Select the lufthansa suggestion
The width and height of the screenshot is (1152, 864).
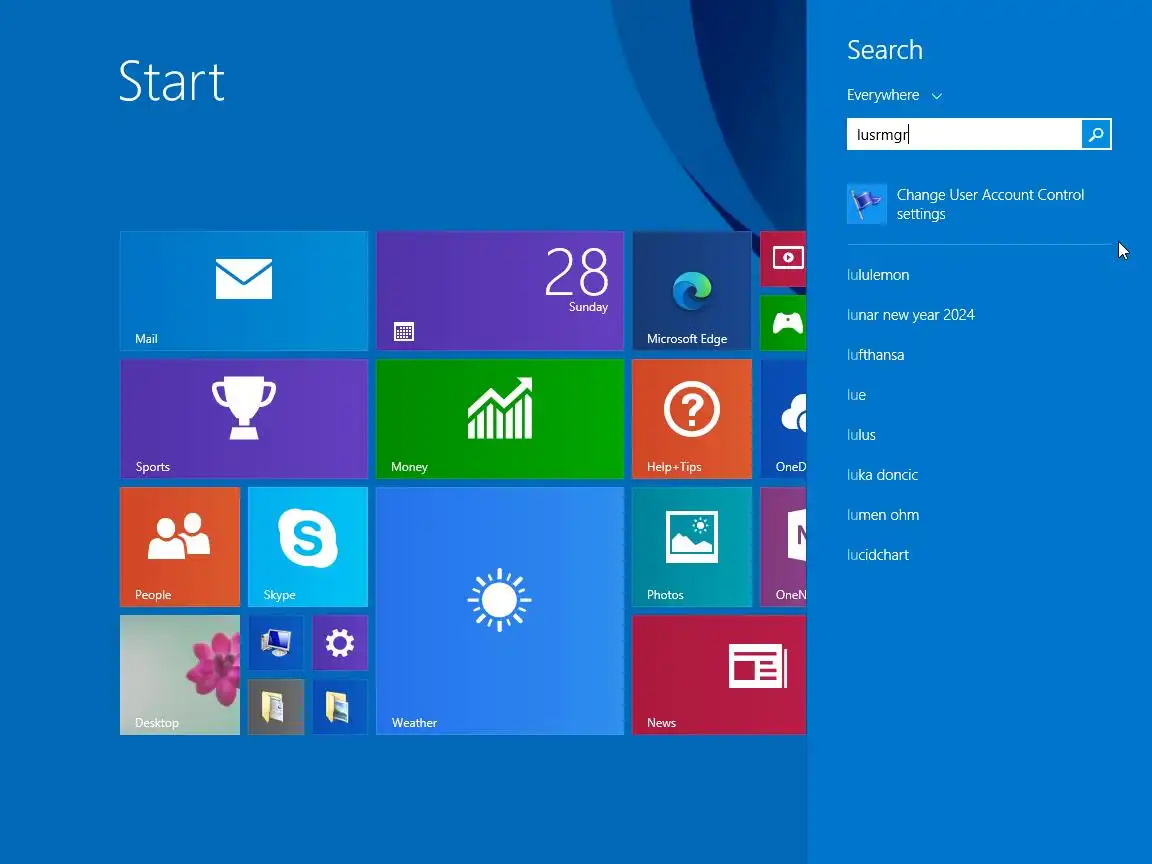pyautogui.click(x=876, y=355)
